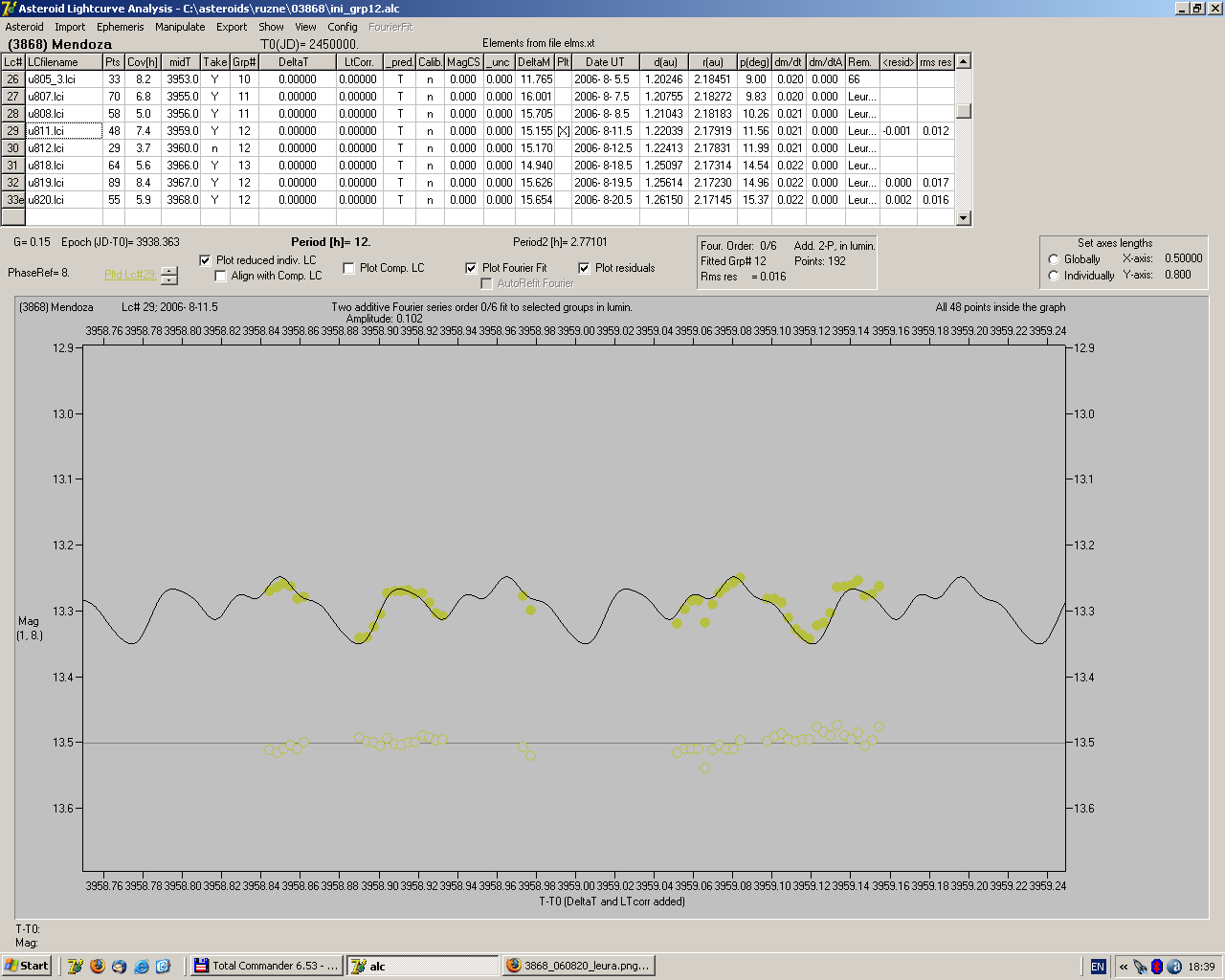Click row header number 29
Screen dimensions: 1225x980
point(13,131)
